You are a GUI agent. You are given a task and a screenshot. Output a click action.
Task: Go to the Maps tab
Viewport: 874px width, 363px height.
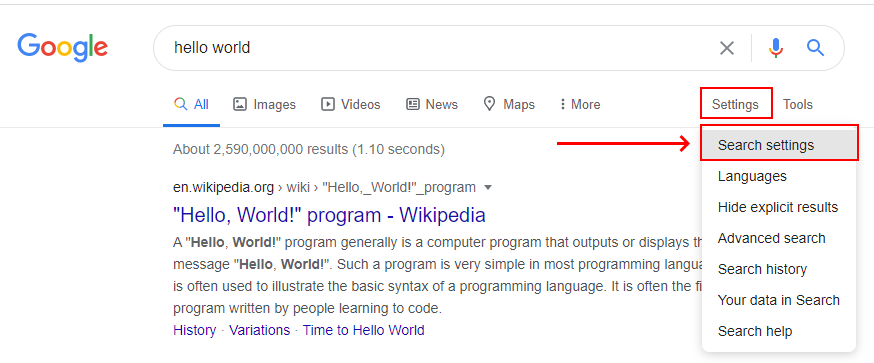click(509, 104)
